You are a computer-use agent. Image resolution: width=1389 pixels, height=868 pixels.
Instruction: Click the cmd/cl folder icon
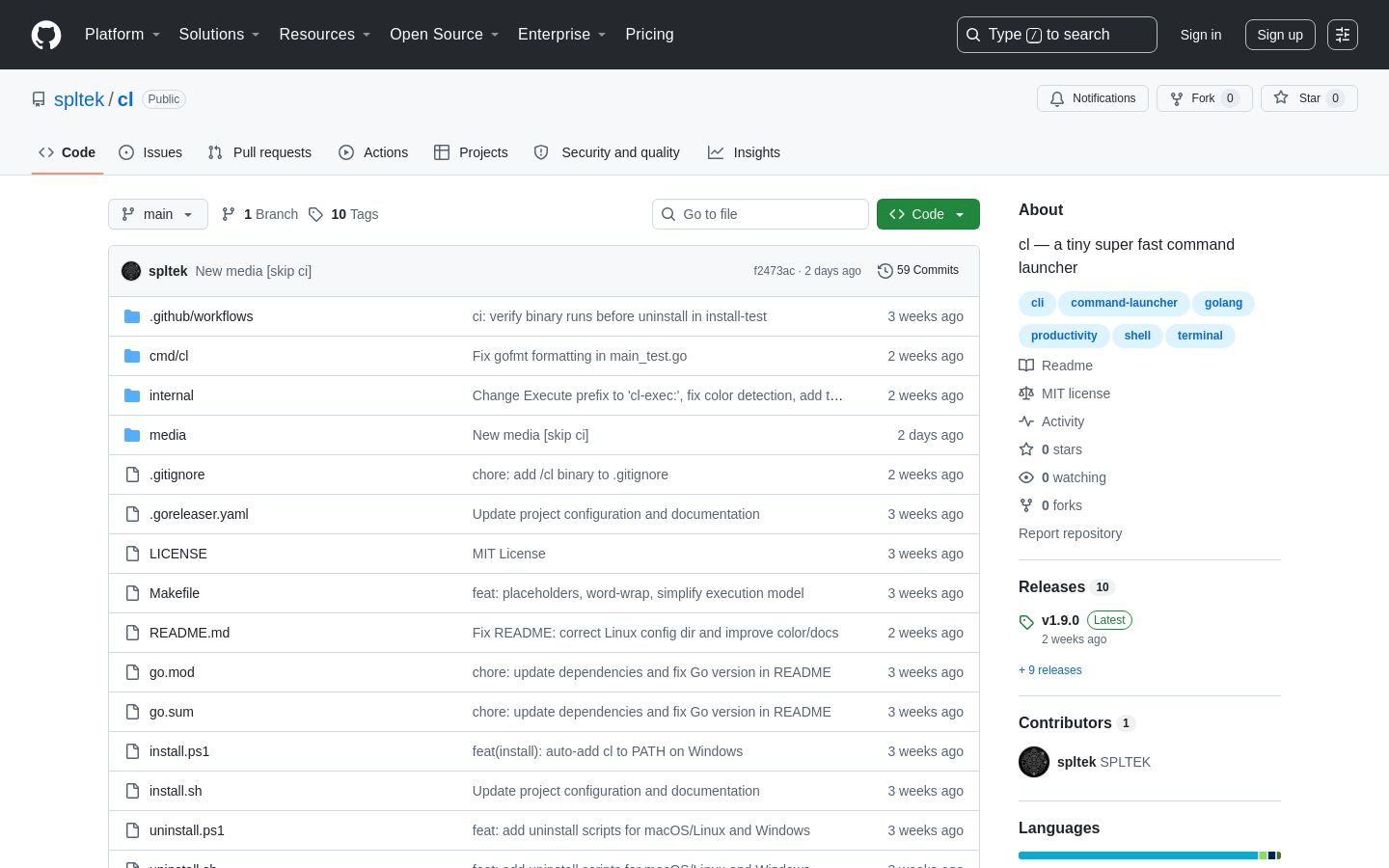point(132,356)
